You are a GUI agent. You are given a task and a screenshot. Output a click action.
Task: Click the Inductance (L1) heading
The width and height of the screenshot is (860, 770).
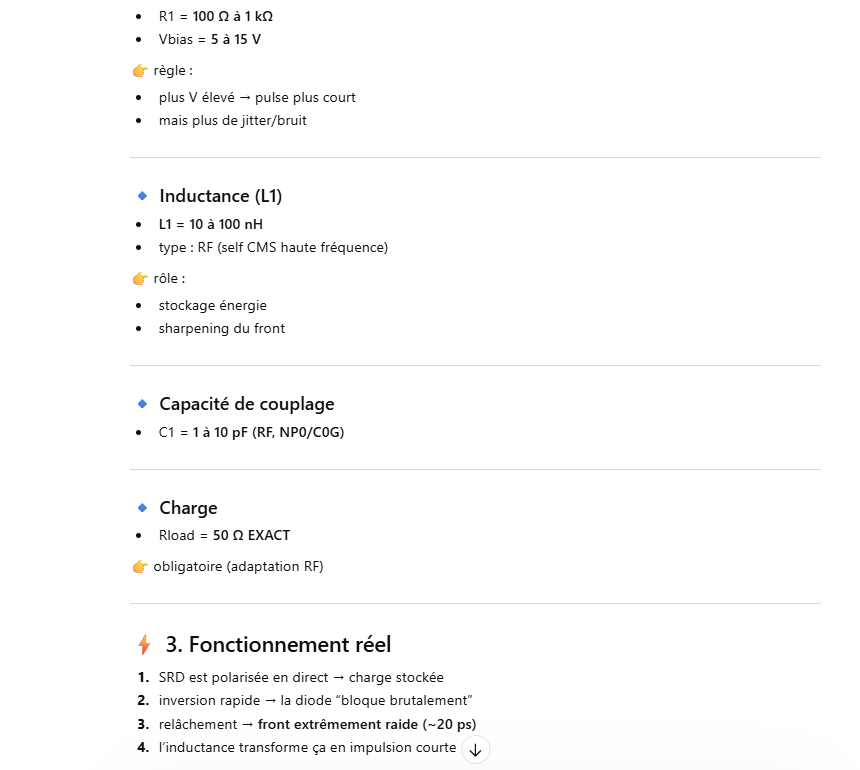pyautogui.click(x=221, y=196)
